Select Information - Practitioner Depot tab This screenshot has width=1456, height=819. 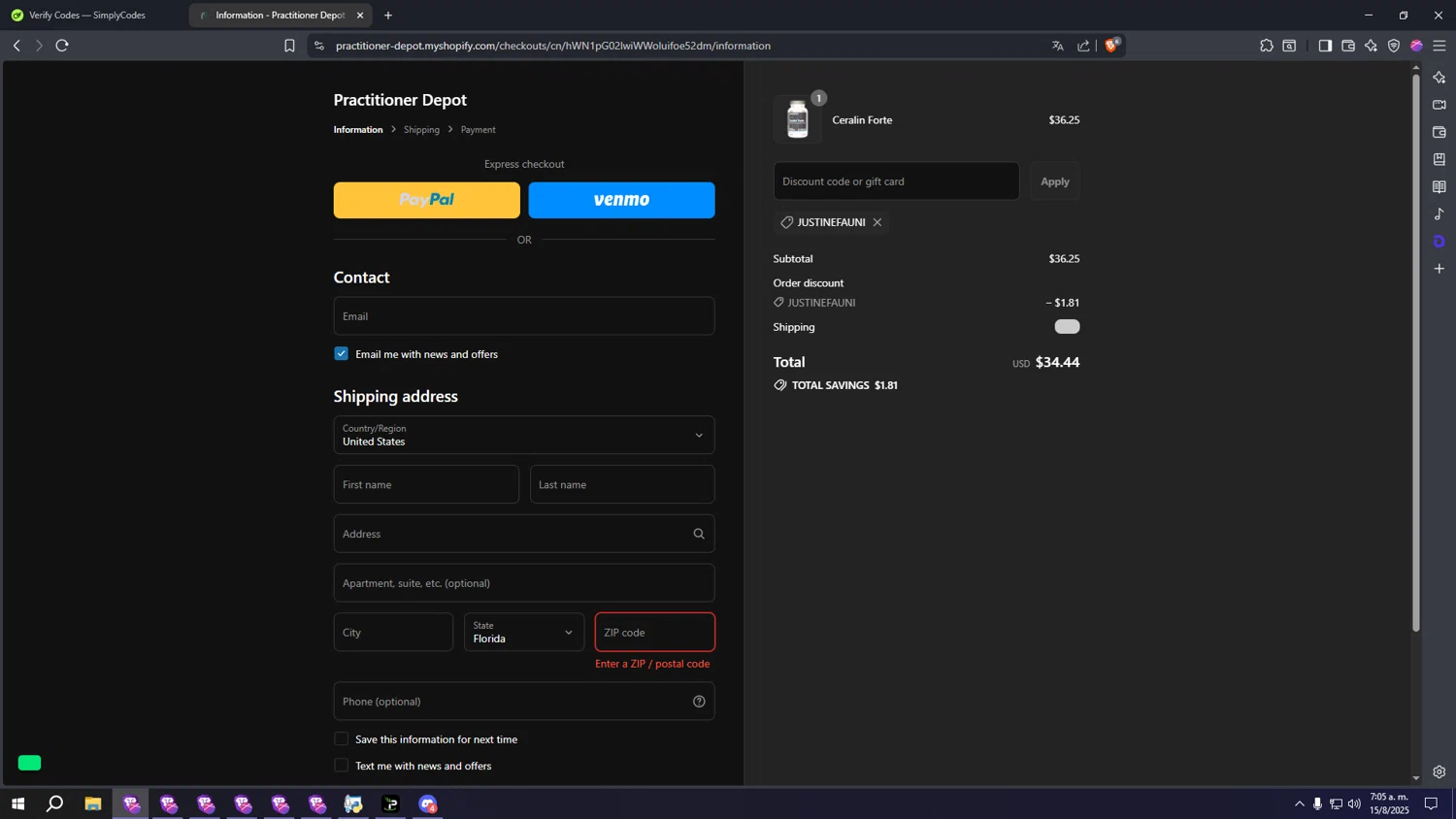(x=280, y=16)
